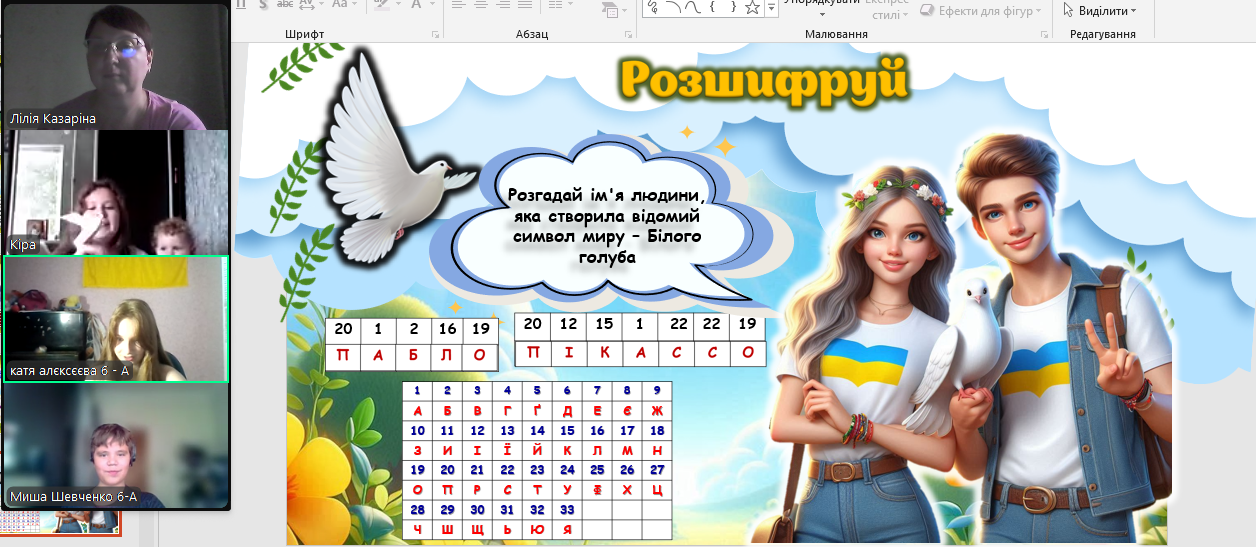
Task: Select Кіра's video tile
Action: (x=116, y=193)
